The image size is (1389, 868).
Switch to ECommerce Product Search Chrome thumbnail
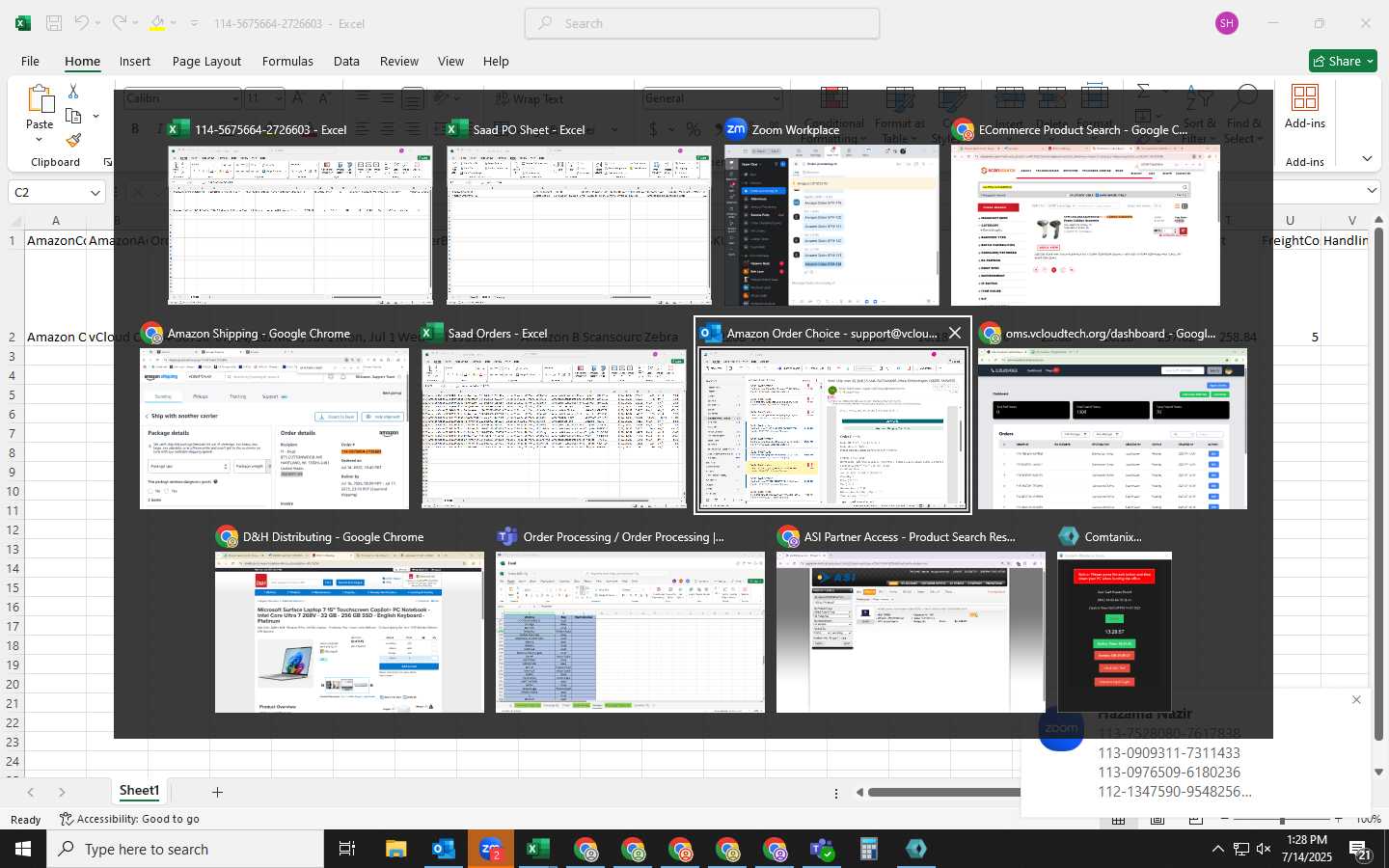[1085, 226]
